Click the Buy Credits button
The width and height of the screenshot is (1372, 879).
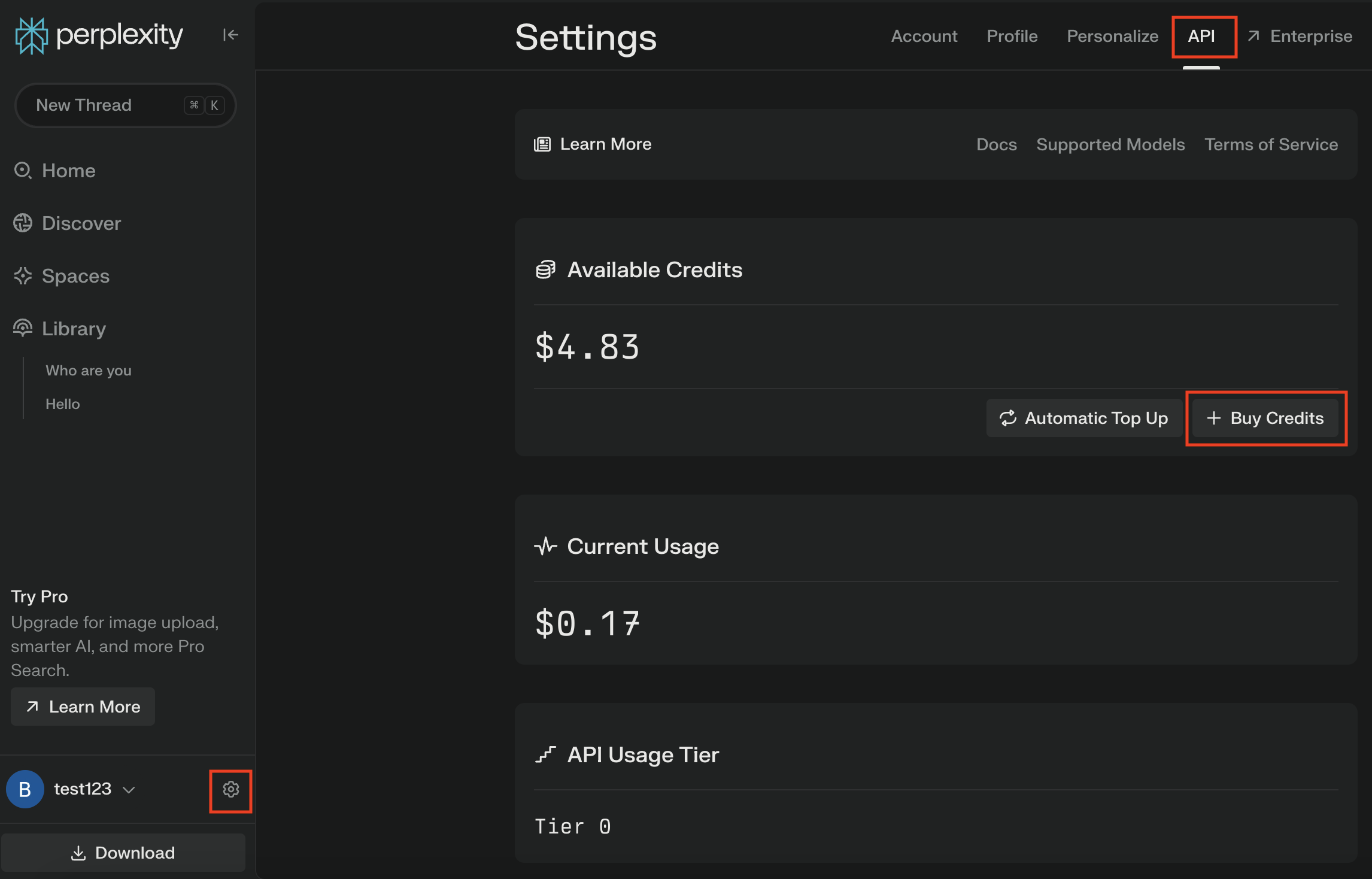1265,418
